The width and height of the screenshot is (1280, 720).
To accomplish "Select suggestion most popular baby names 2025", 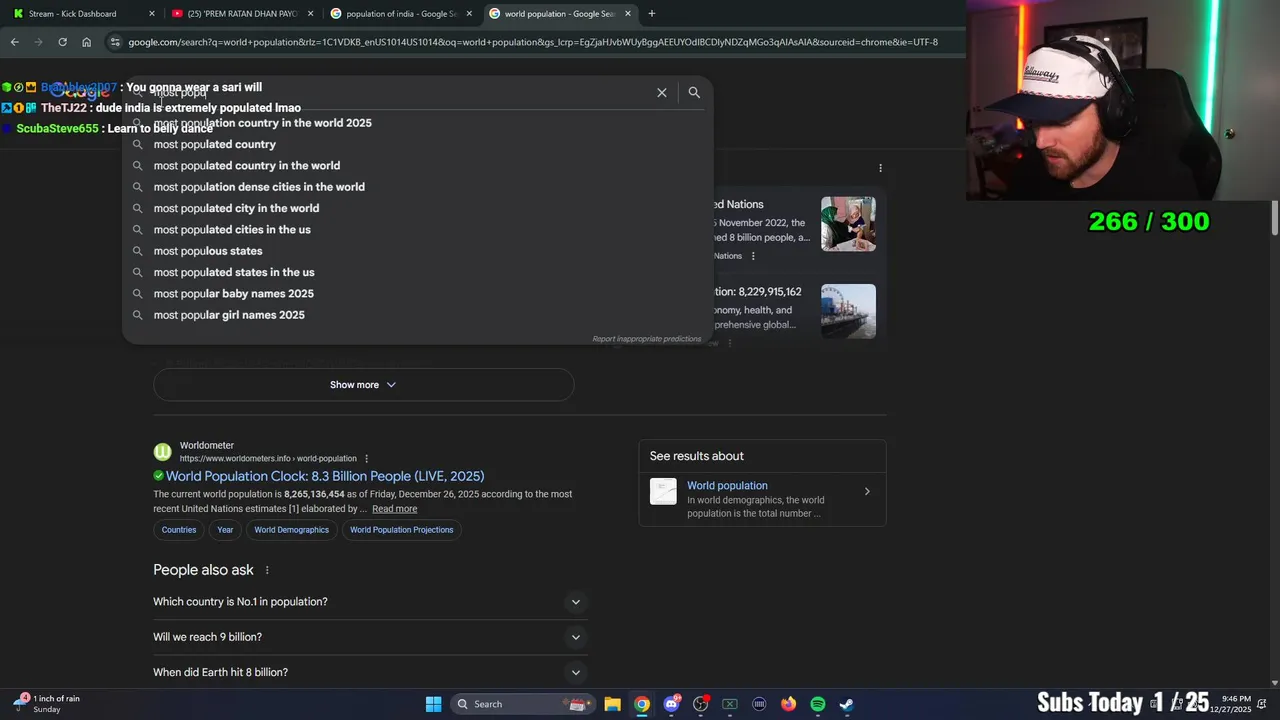I will 418,294.
